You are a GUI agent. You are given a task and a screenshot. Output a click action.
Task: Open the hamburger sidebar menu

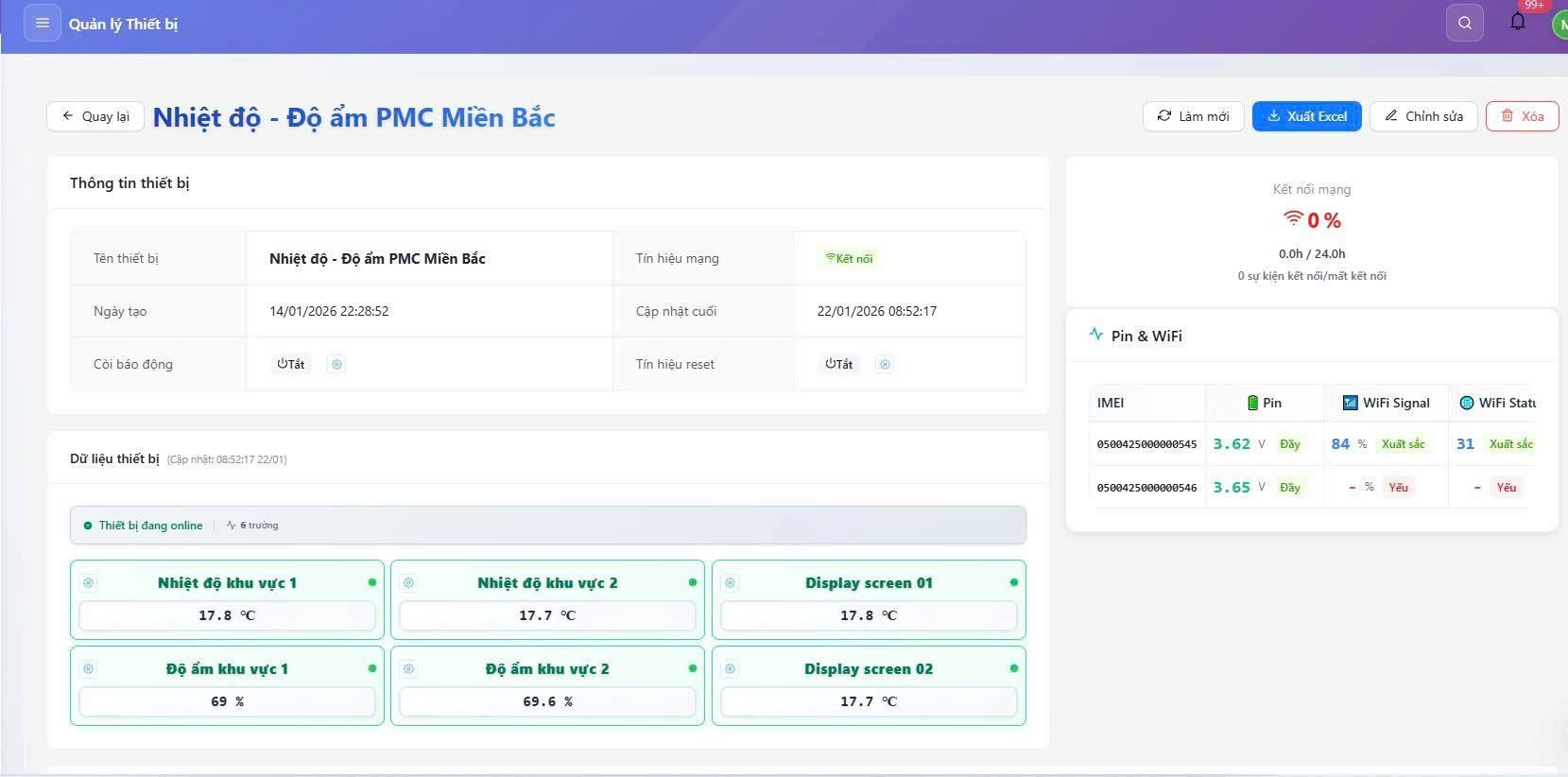coord(42,24)
